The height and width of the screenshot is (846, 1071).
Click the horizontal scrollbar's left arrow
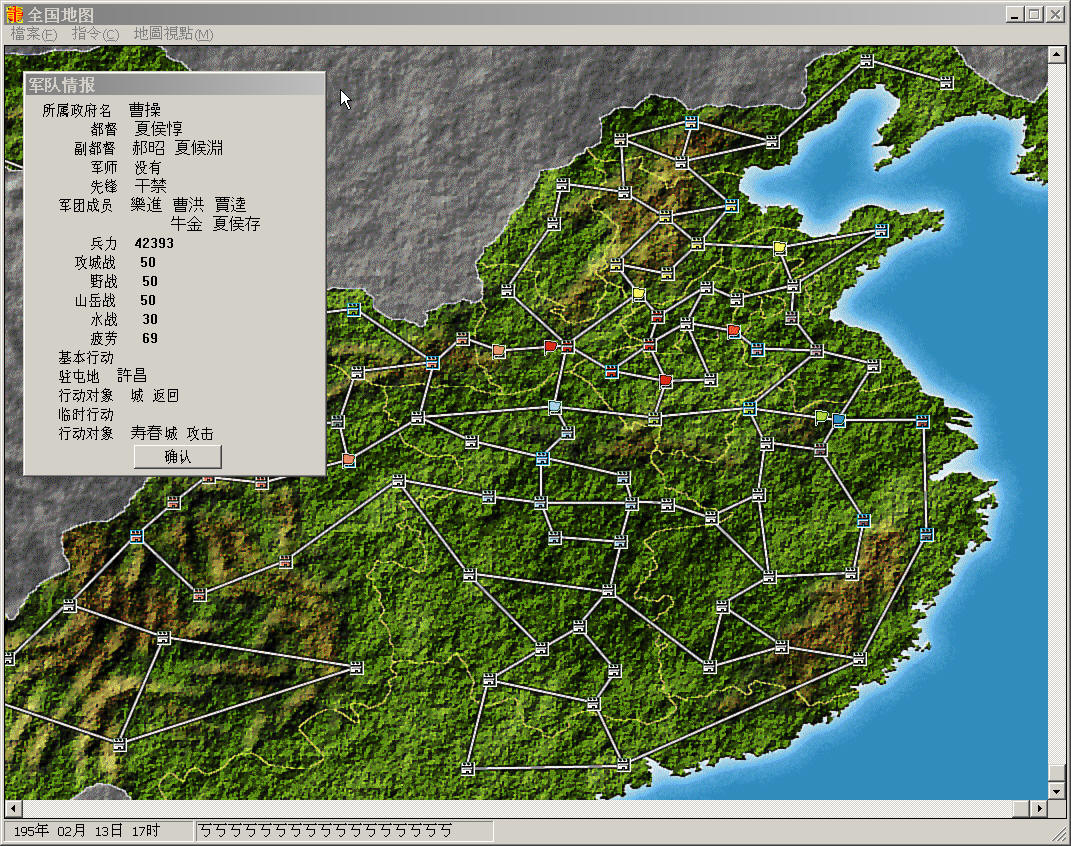coord(12,808)
